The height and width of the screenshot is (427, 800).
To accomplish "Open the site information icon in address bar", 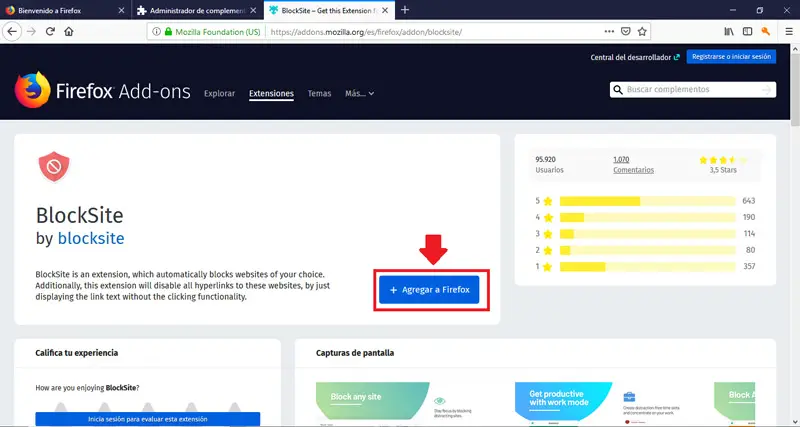I will 157,32.
